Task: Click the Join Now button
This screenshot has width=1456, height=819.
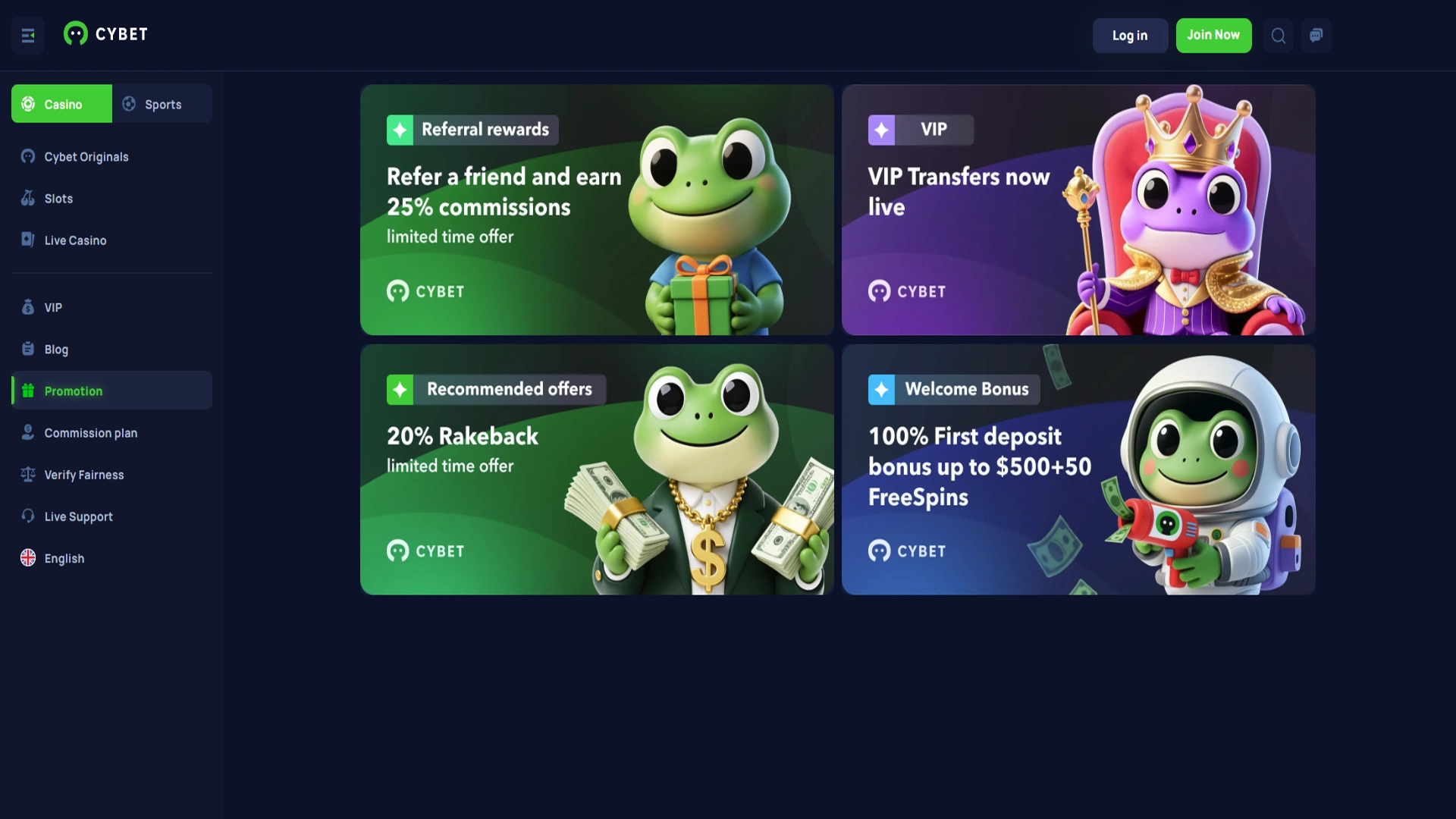Action: click(1213, 36)
